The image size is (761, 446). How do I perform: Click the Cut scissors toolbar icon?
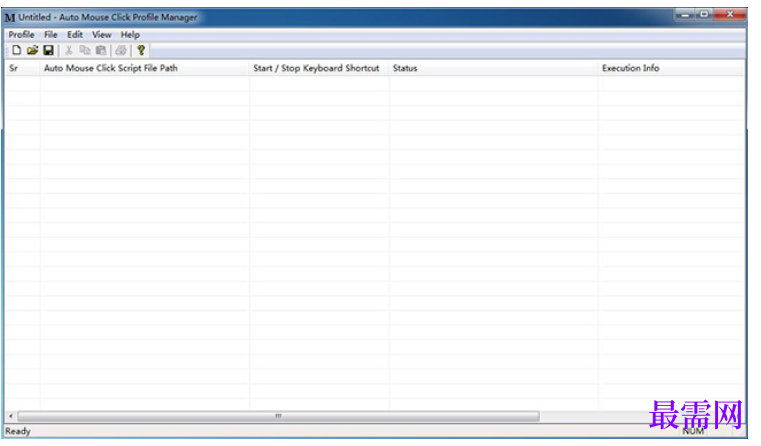(69, 50)
